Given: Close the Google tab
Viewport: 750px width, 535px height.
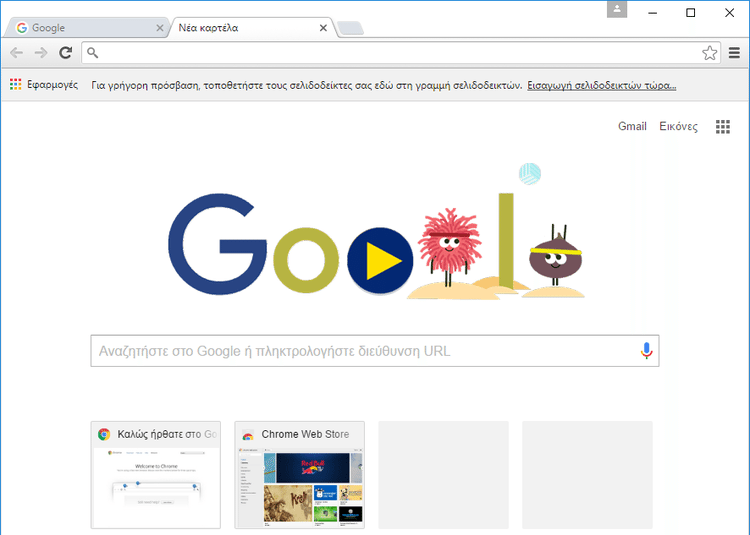Looking at the screenshot, I should pyautogui.click(x=160, y=28).
